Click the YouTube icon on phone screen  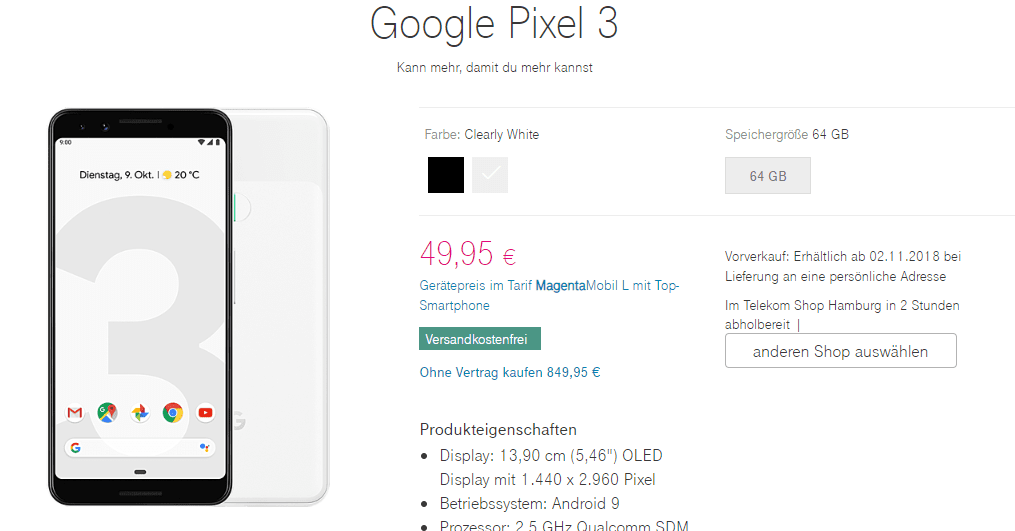[x=205, y=412]
